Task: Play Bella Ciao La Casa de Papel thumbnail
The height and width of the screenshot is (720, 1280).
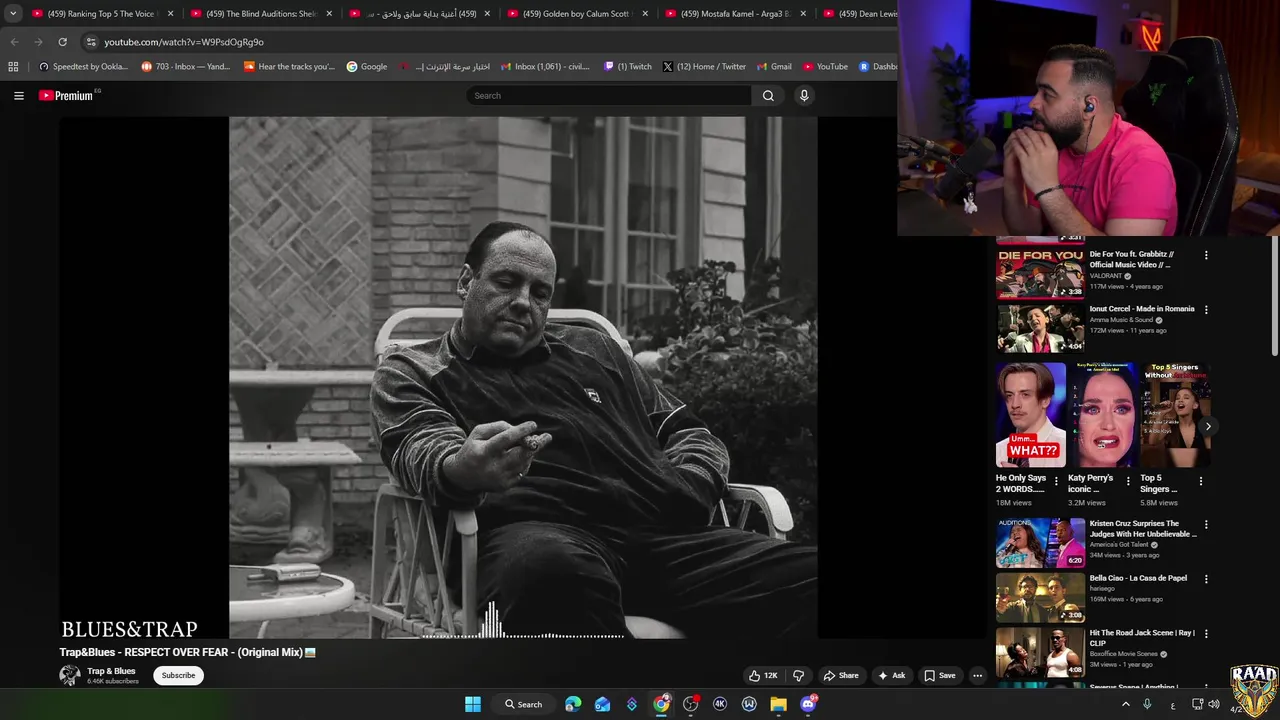Action: [1040, 597]
